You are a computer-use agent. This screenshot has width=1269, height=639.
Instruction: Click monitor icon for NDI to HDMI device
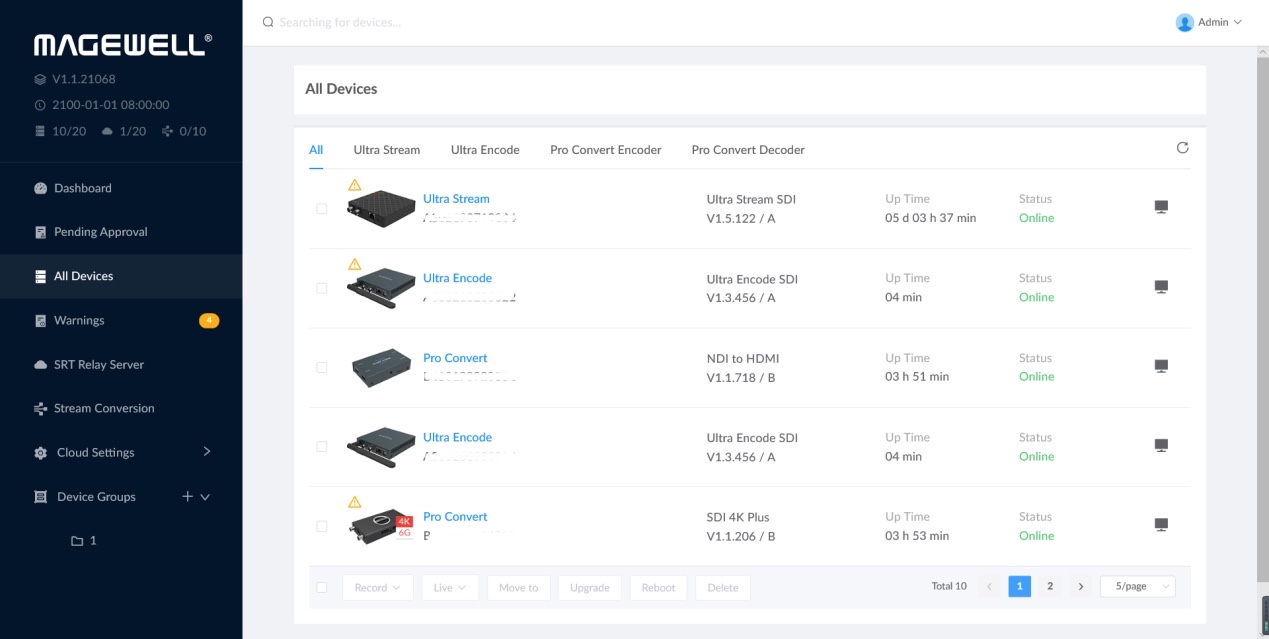point(1161,366)
